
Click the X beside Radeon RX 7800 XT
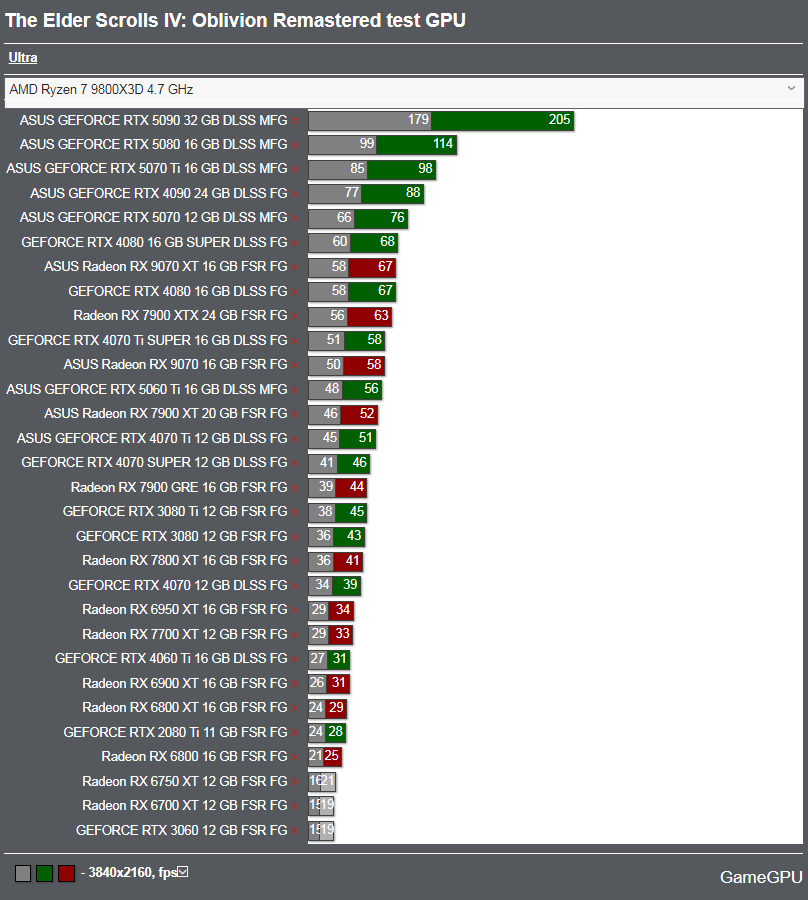295,562
